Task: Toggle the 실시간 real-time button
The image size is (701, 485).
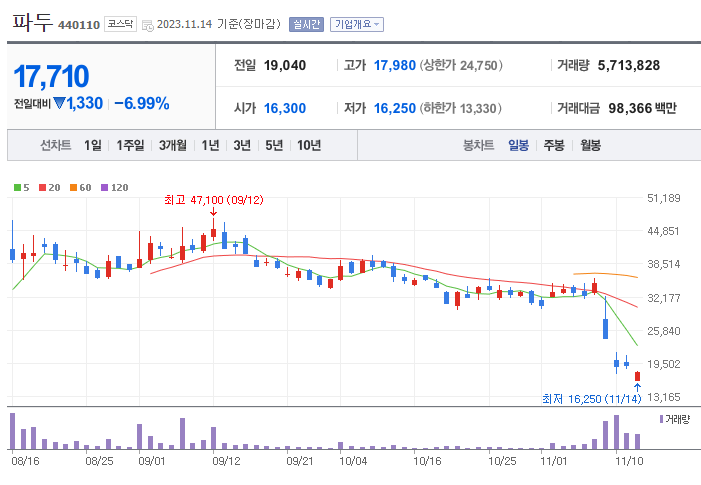Action: click(306, 24)
